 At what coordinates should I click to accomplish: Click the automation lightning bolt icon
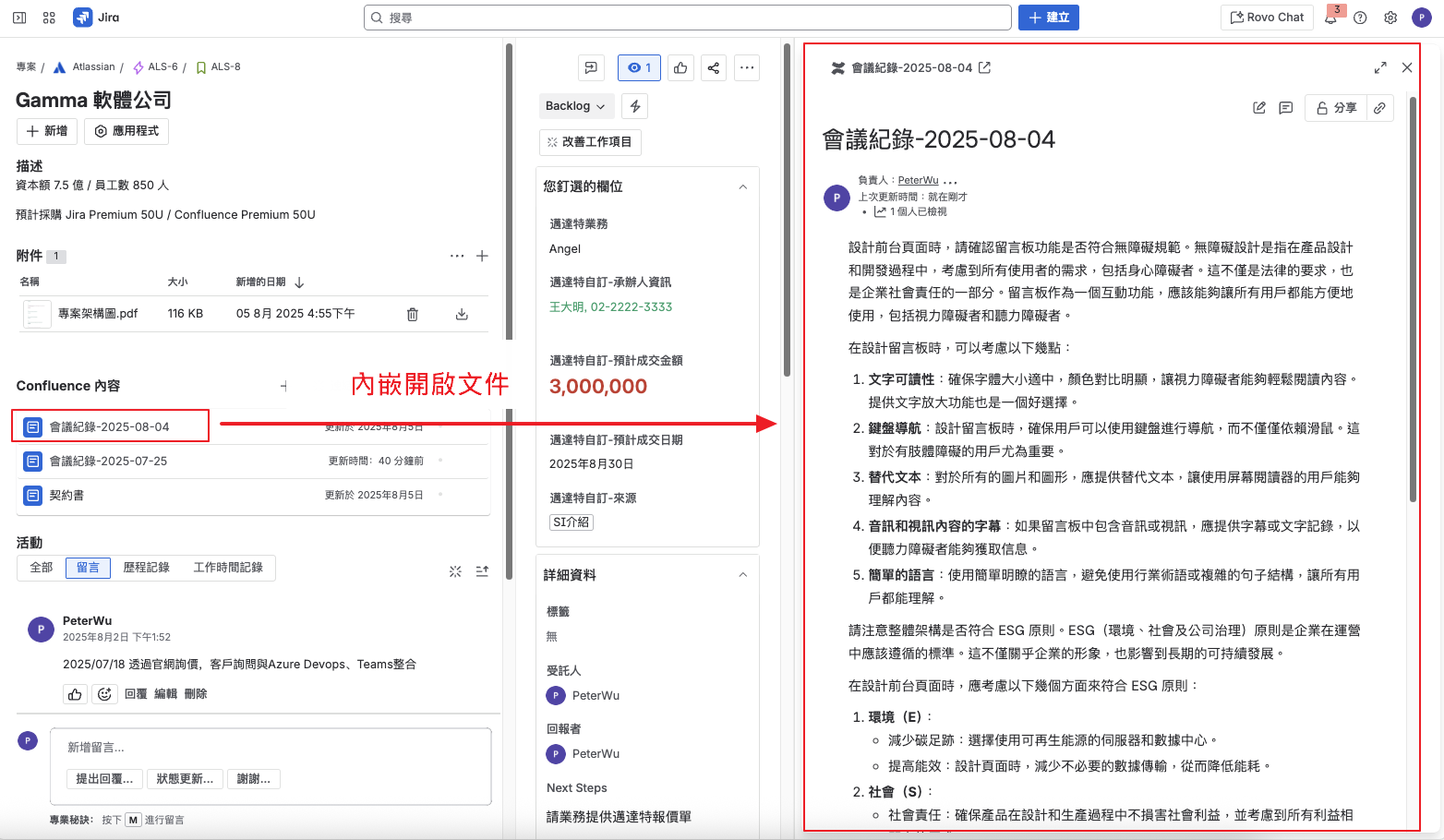pos(635,106)
